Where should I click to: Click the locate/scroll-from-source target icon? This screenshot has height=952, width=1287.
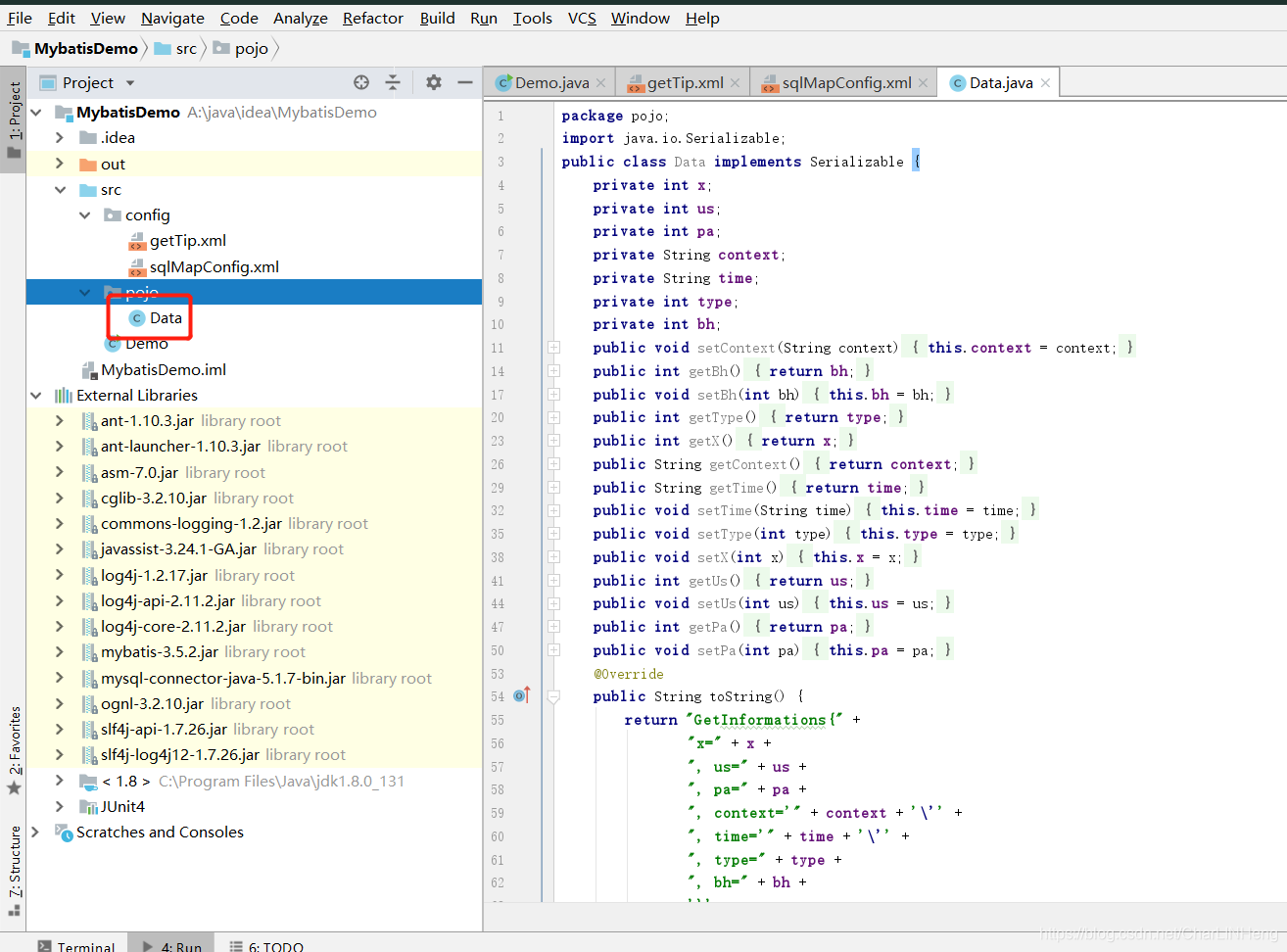[361, 83]
